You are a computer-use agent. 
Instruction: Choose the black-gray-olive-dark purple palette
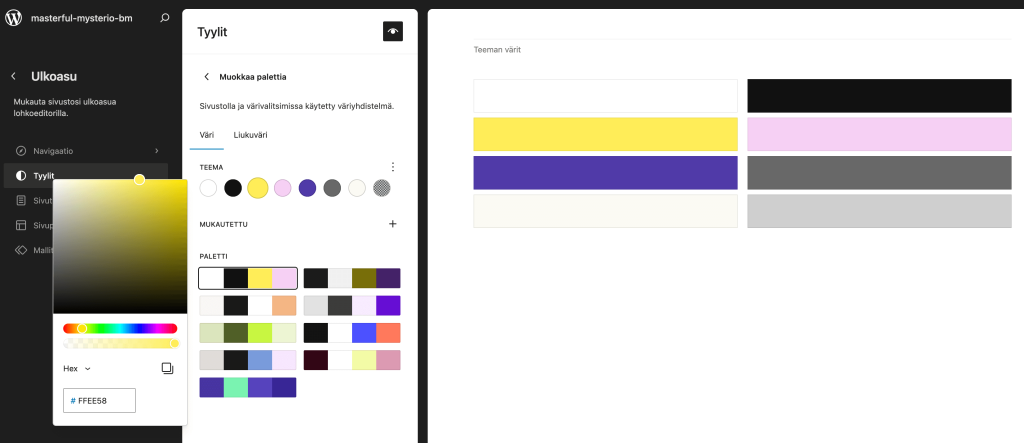tap(352, 278)
